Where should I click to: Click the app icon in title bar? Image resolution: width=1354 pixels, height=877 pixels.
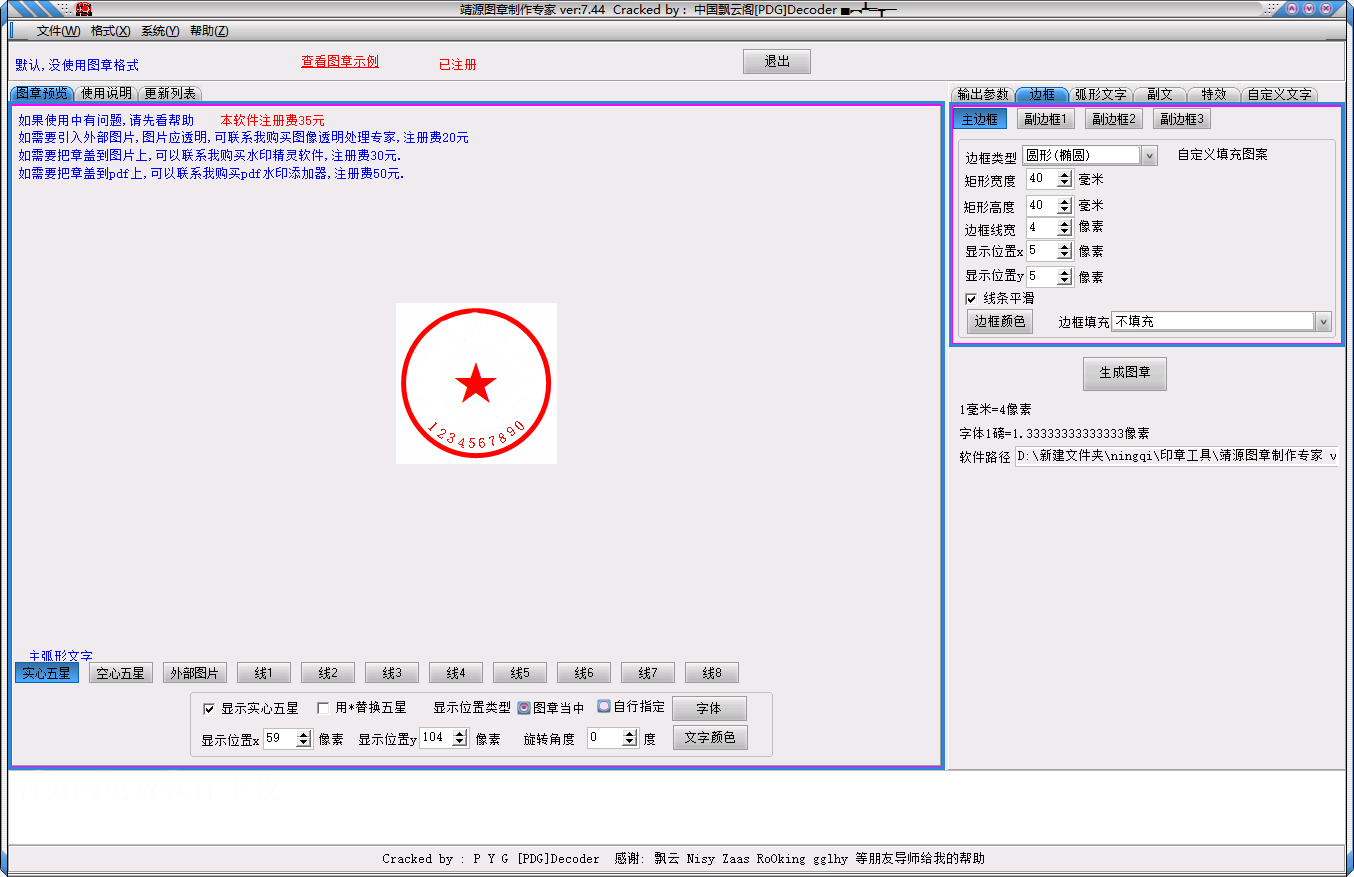click(84, 9)
